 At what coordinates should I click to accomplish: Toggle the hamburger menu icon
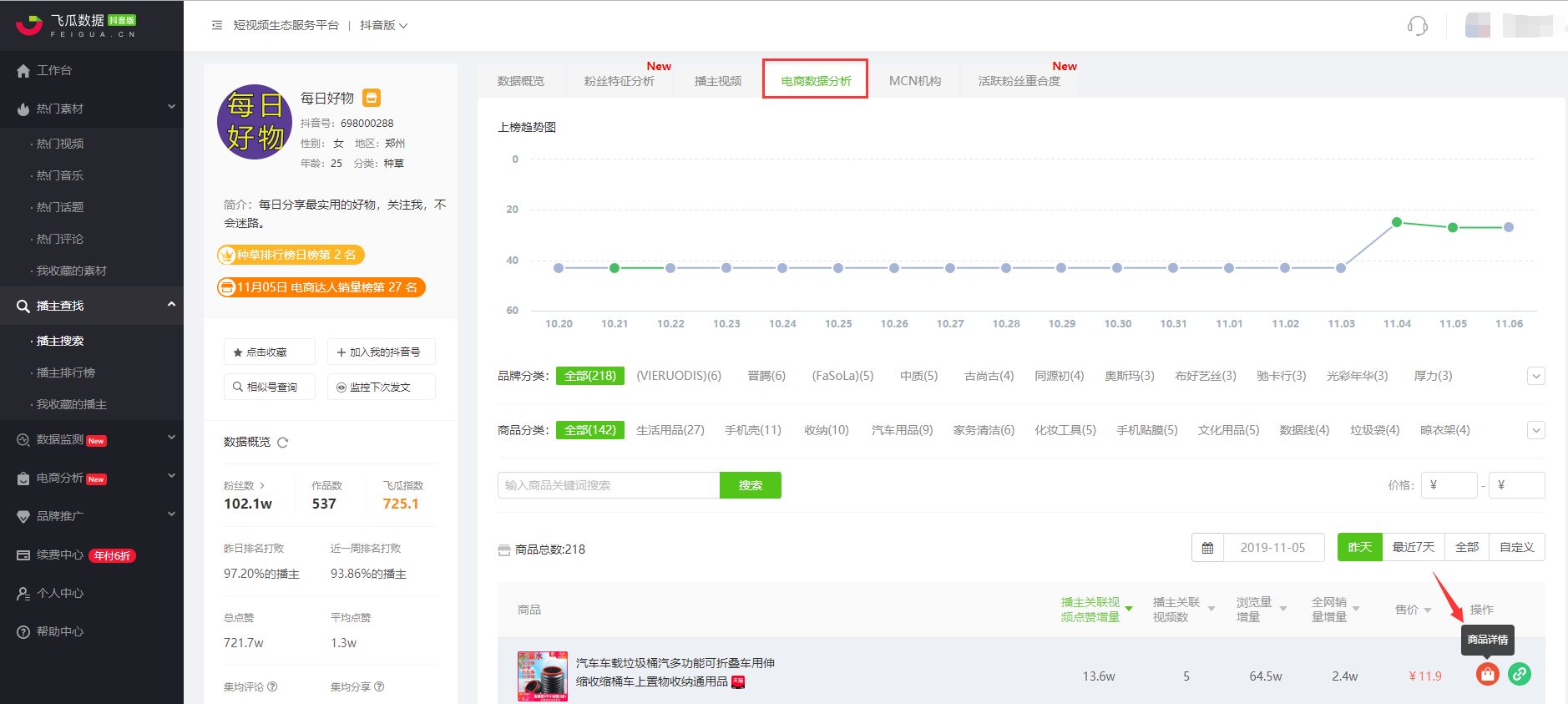point(217,26)
